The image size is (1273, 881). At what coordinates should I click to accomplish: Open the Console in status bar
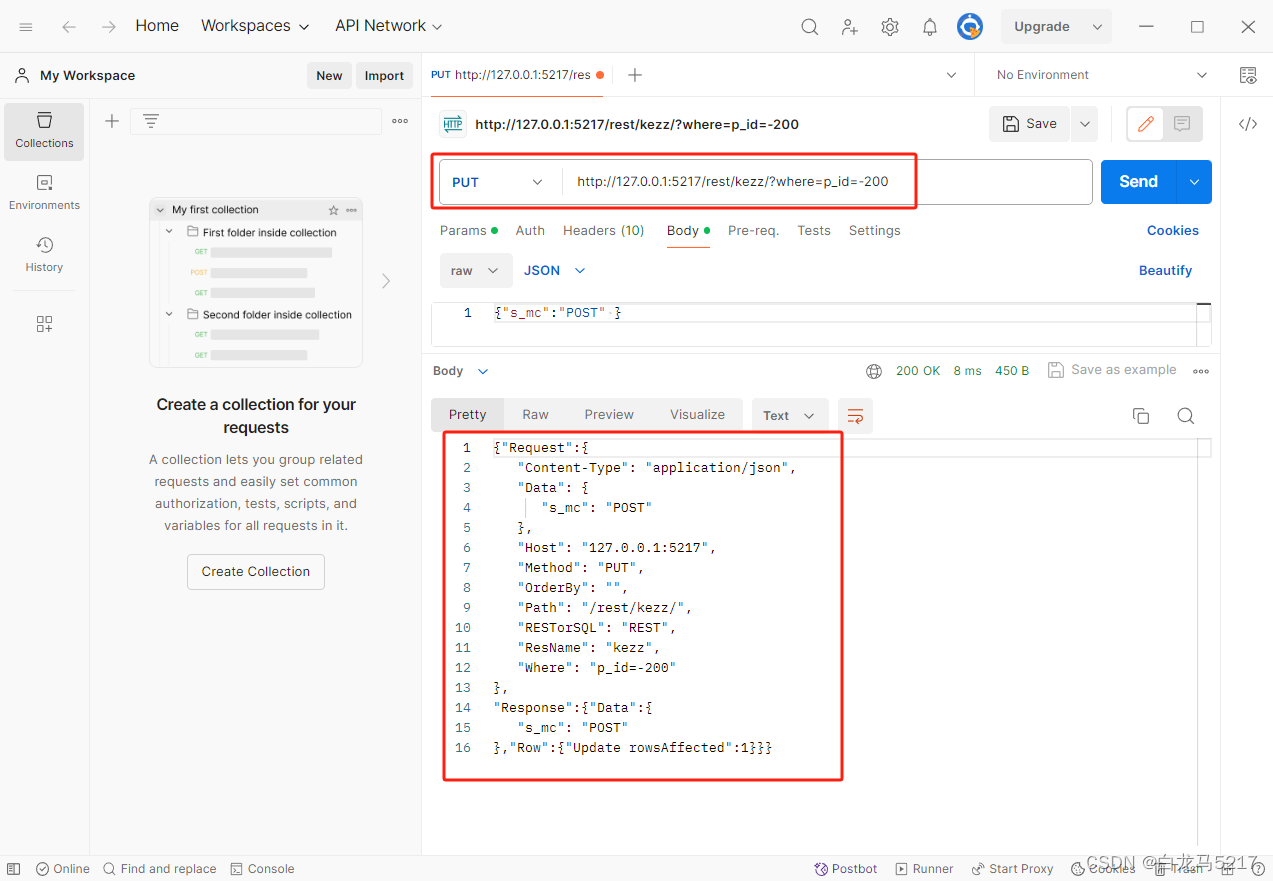tap(262, 869)
